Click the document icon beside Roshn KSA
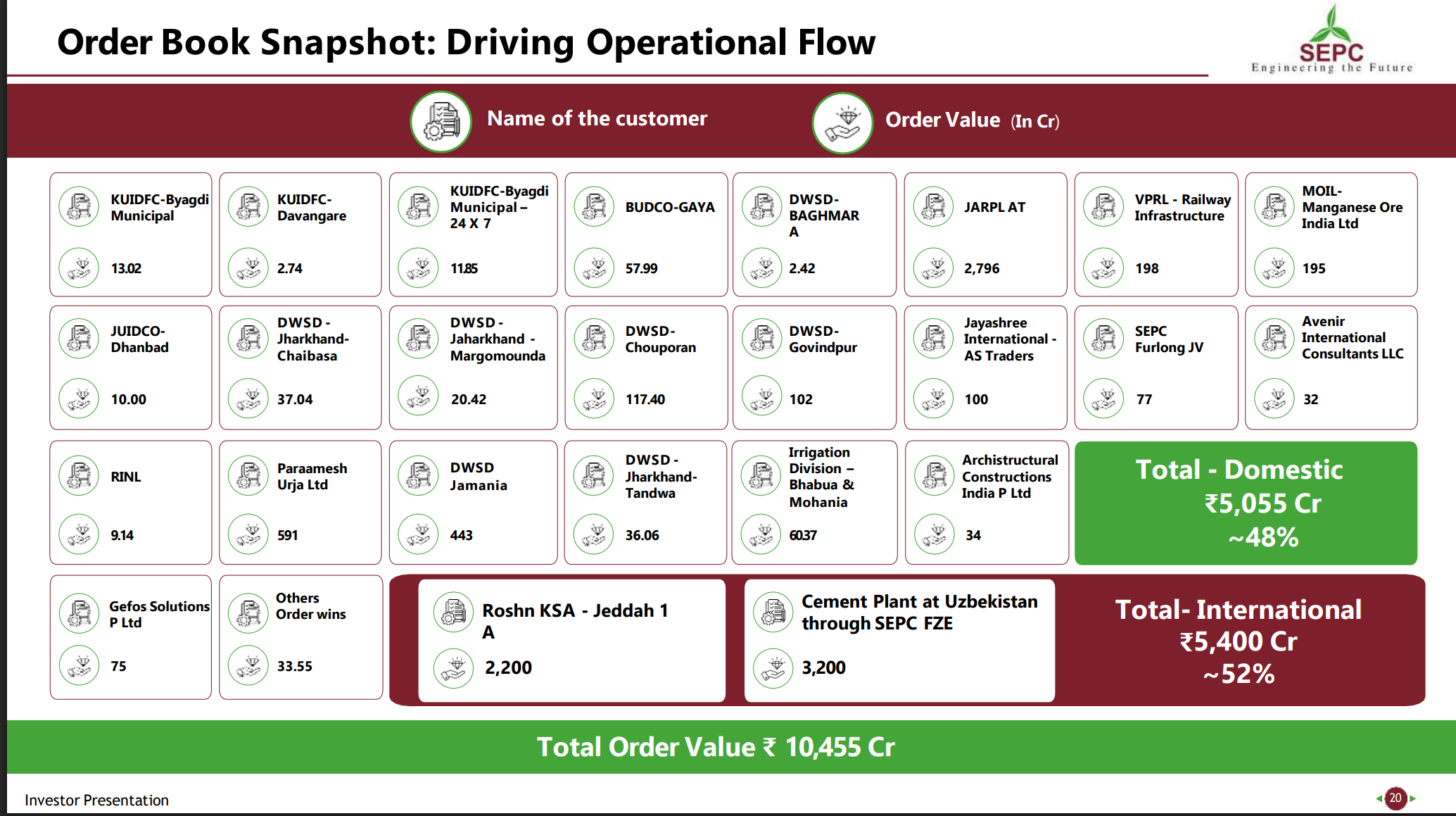Image resolution: width=1456 pixels, height=816 pixels. [454, 611]
